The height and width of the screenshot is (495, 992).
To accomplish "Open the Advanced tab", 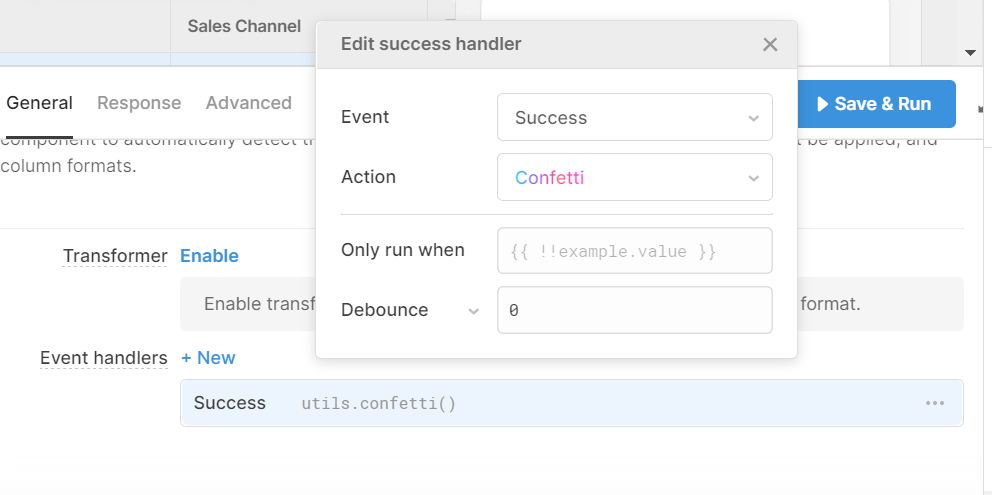I will (249, 103).
